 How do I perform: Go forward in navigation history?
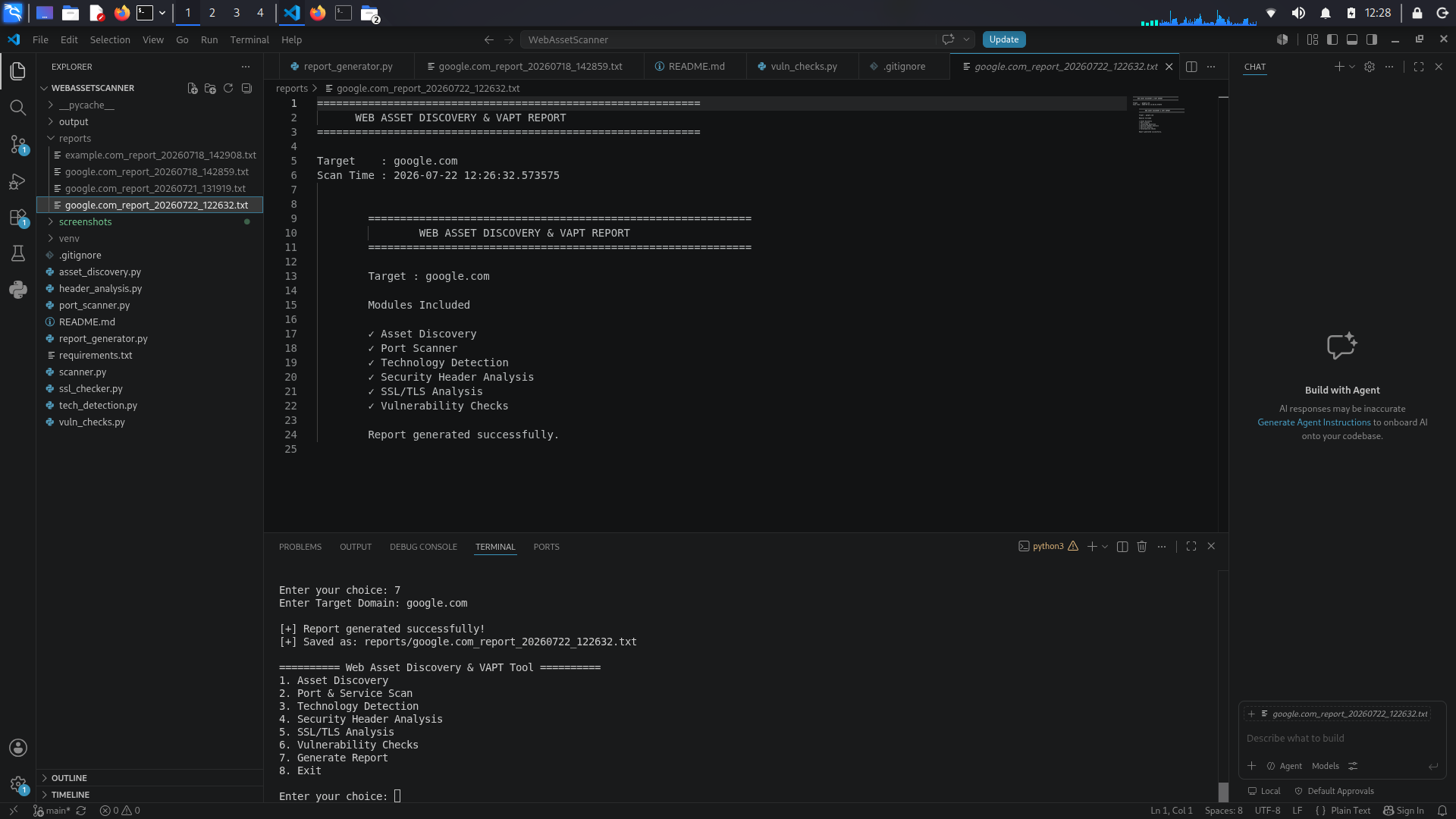click(x=509, y=39)
